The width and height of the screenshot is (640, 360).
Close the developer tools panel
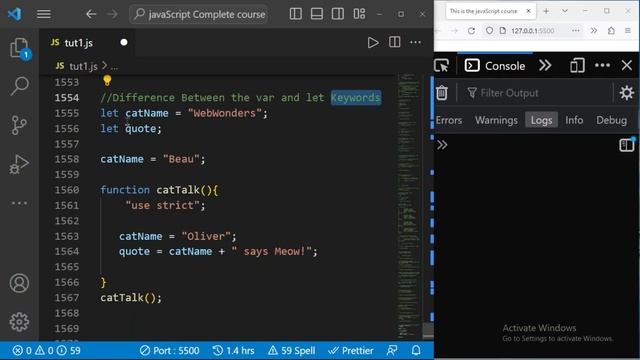click(627, 65)
